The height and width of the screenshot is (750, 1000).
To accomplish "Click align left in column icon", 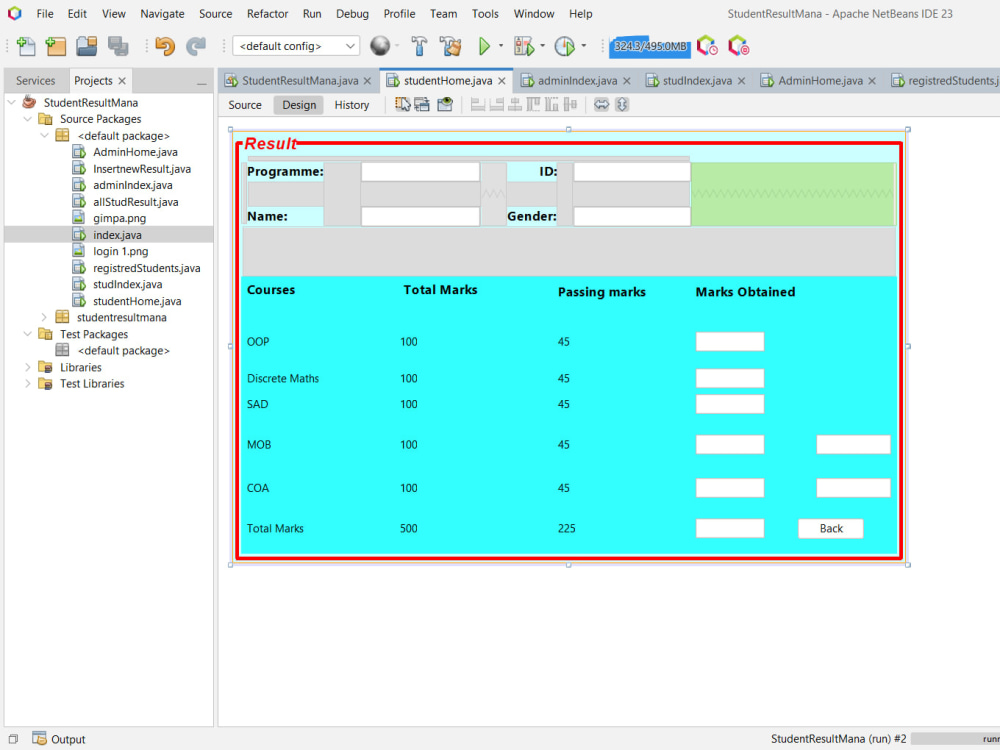I will tap(478, 105).
